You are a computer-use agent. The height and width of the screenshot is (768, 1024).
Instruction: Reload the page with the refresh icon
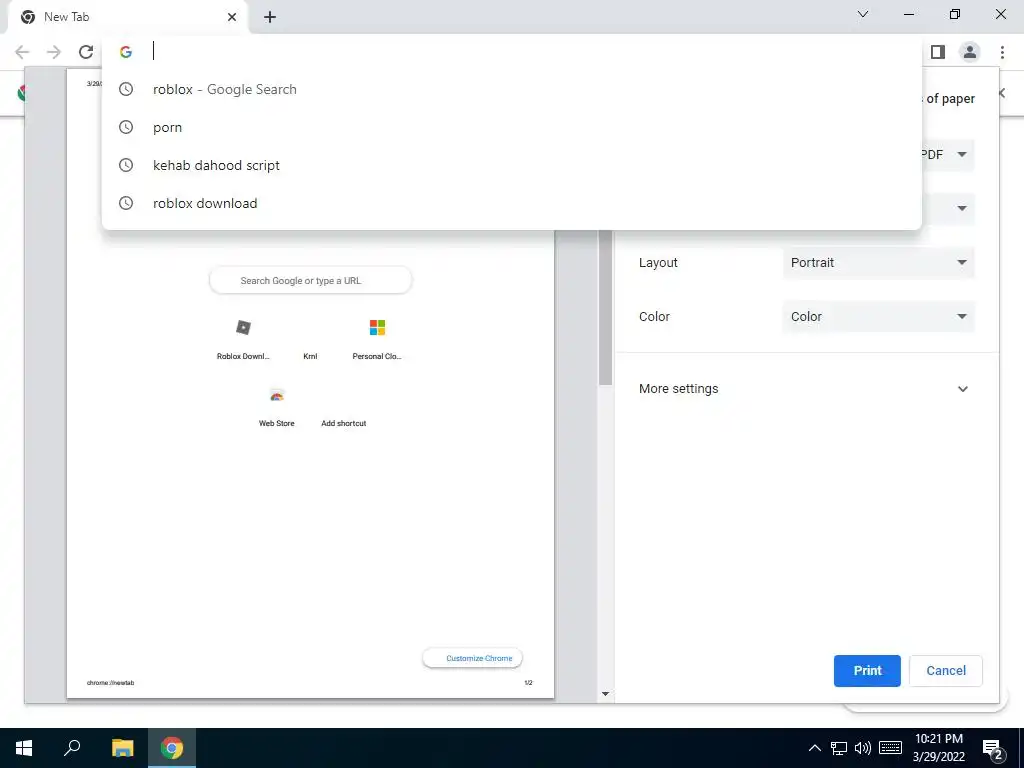[x=86, y=52]
